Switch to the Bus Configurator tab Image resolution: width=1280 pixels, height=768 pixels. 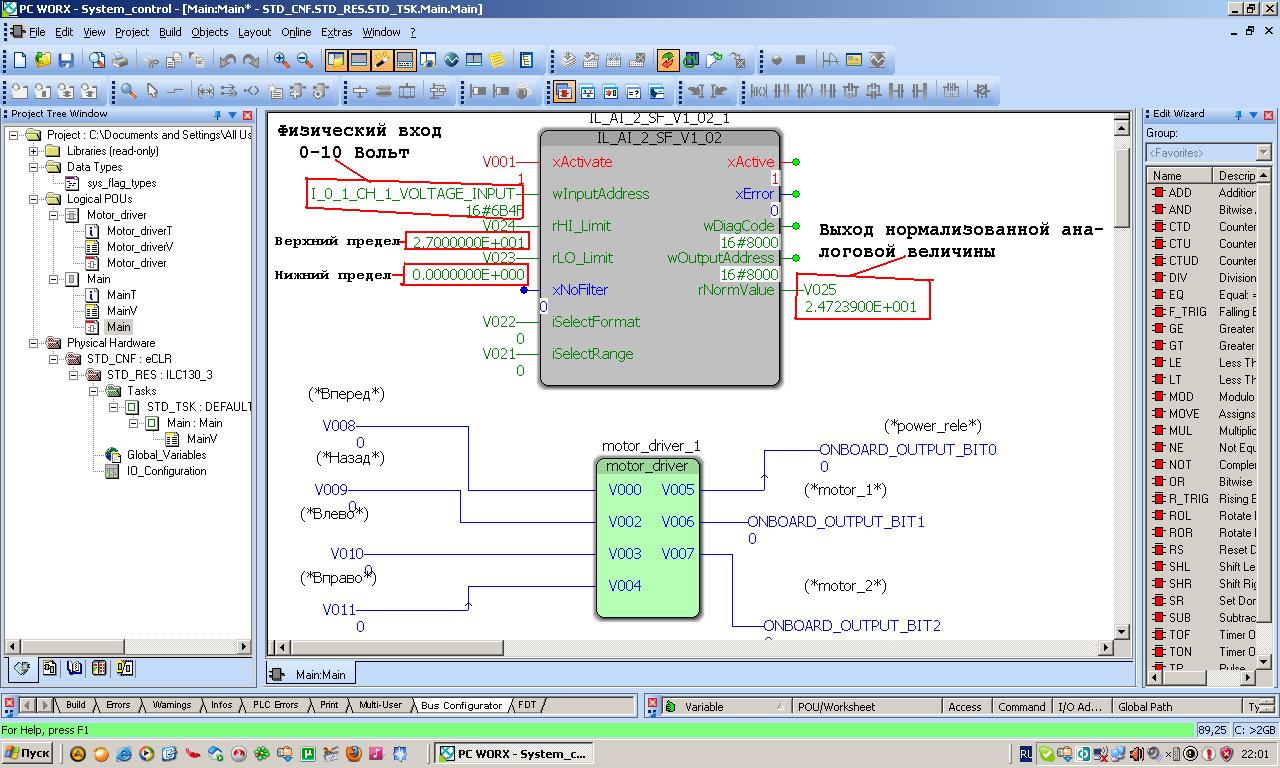pyautogui.click(x=461, y=705)
